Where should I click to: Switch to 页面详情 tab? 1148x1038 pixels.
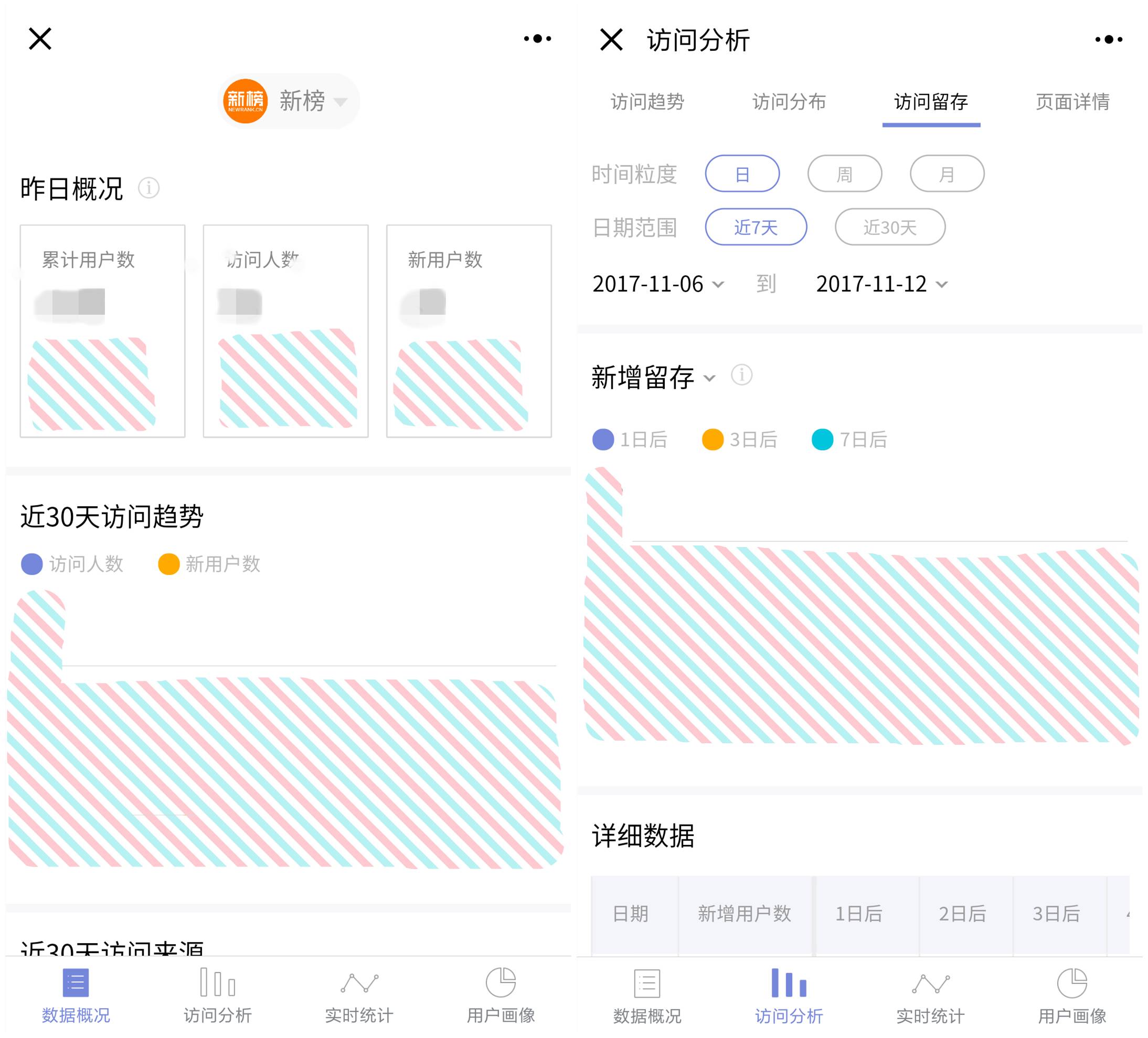1072,102
